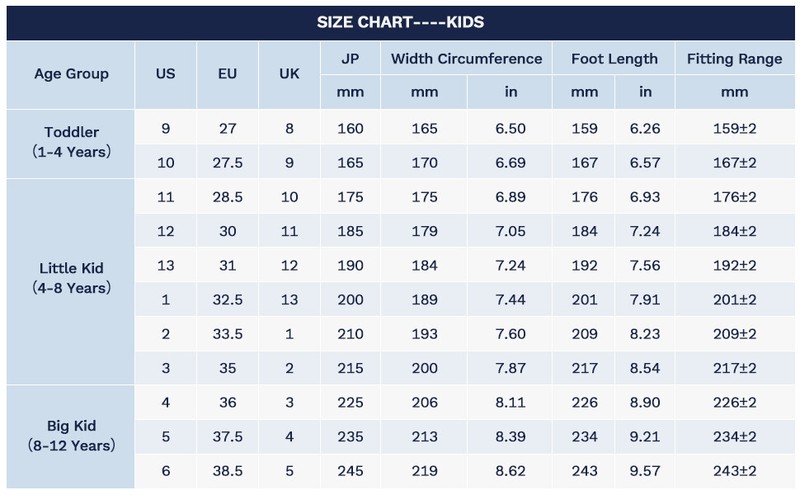The image size is (800, 495).
Task: Select the EU size 38.5 cell
Action: (x=228, y=470)
